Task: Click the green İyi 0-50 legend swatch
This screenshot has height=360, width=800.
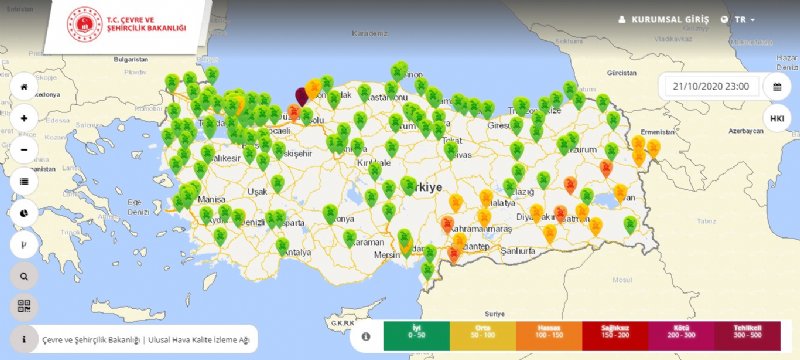Action: click(x=417, y=336)
